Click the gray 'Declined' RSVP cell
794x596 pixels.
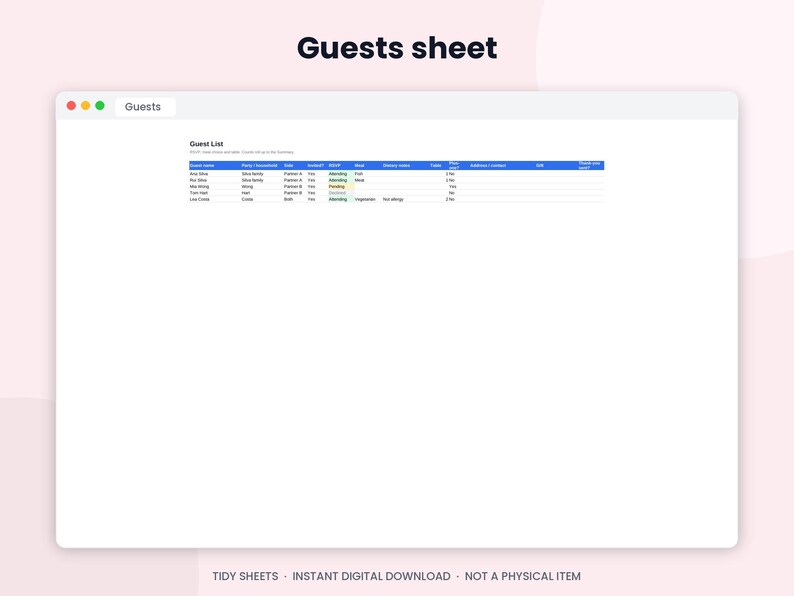point(341,193)
